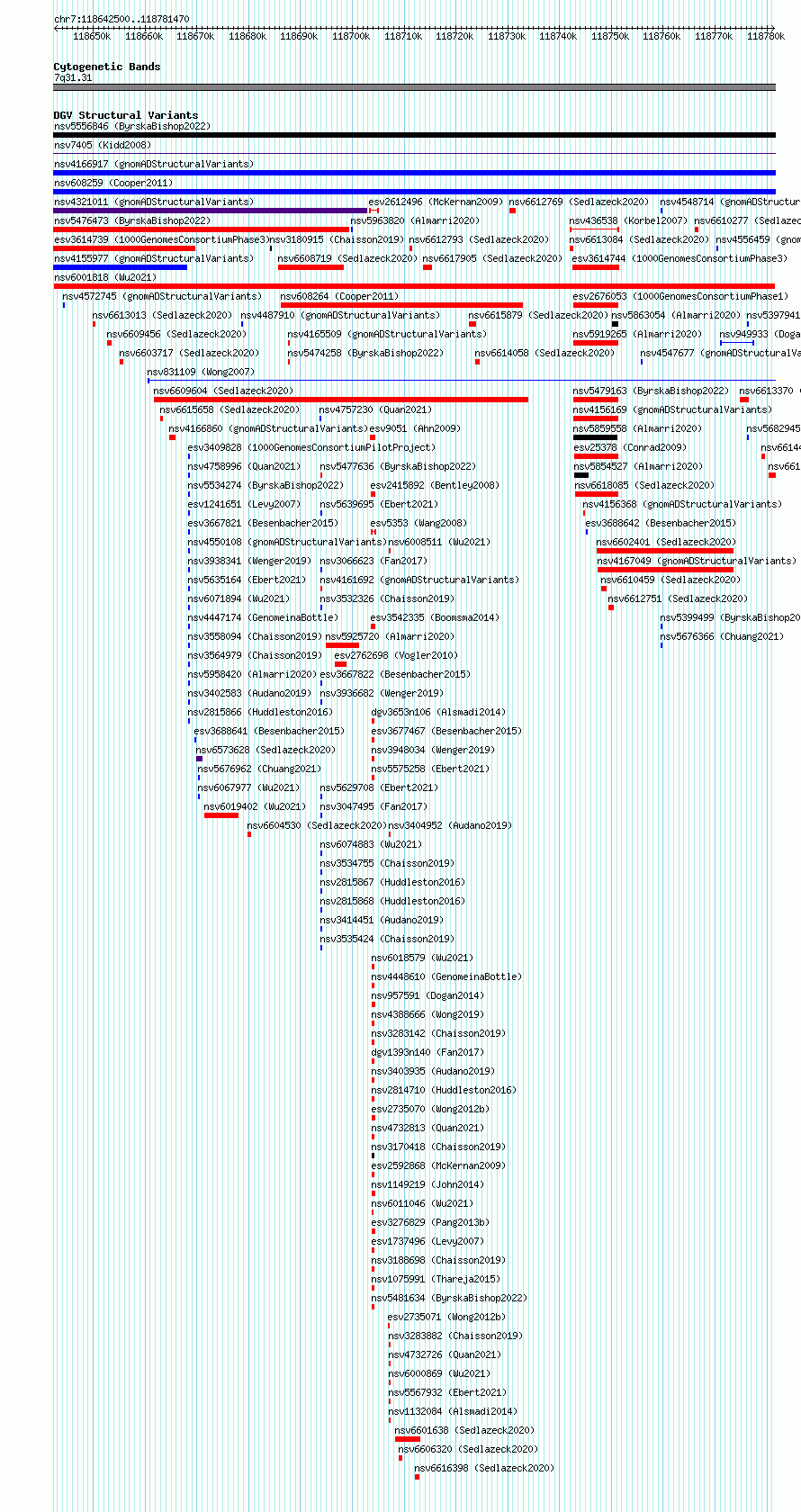Viewport: 801px width, 1512px height.
Task: Open nsv4447174 (GenomeinaBottle) label
Action: tap(263, 617)
